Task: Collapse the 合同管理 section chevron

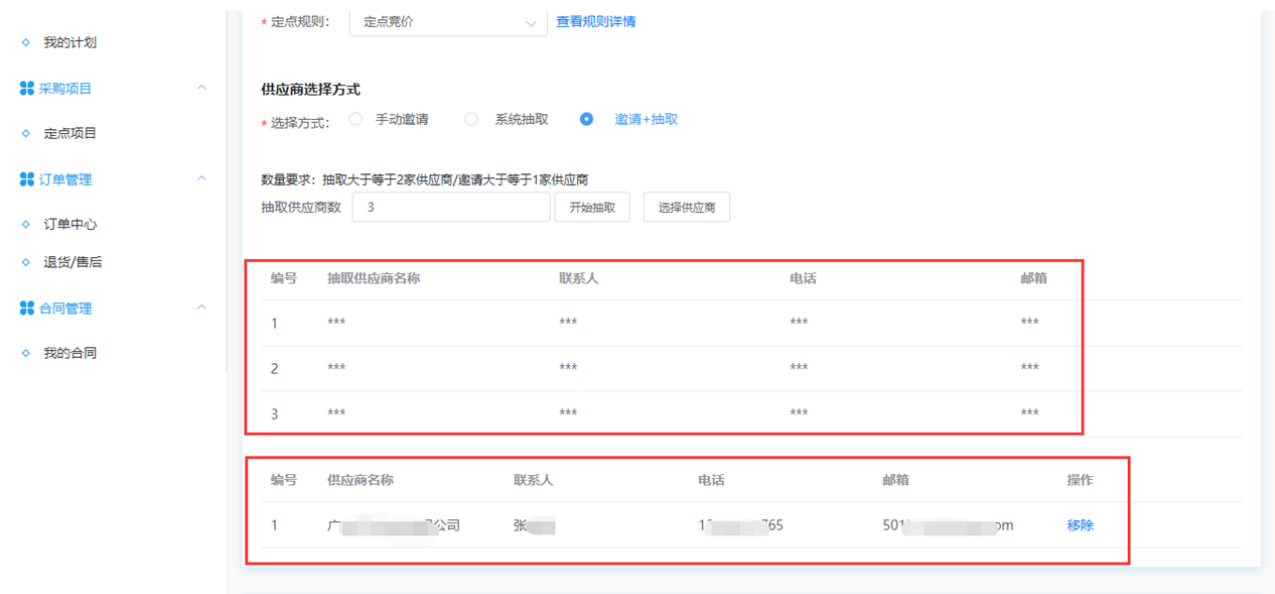Action: tap(202, 308)
